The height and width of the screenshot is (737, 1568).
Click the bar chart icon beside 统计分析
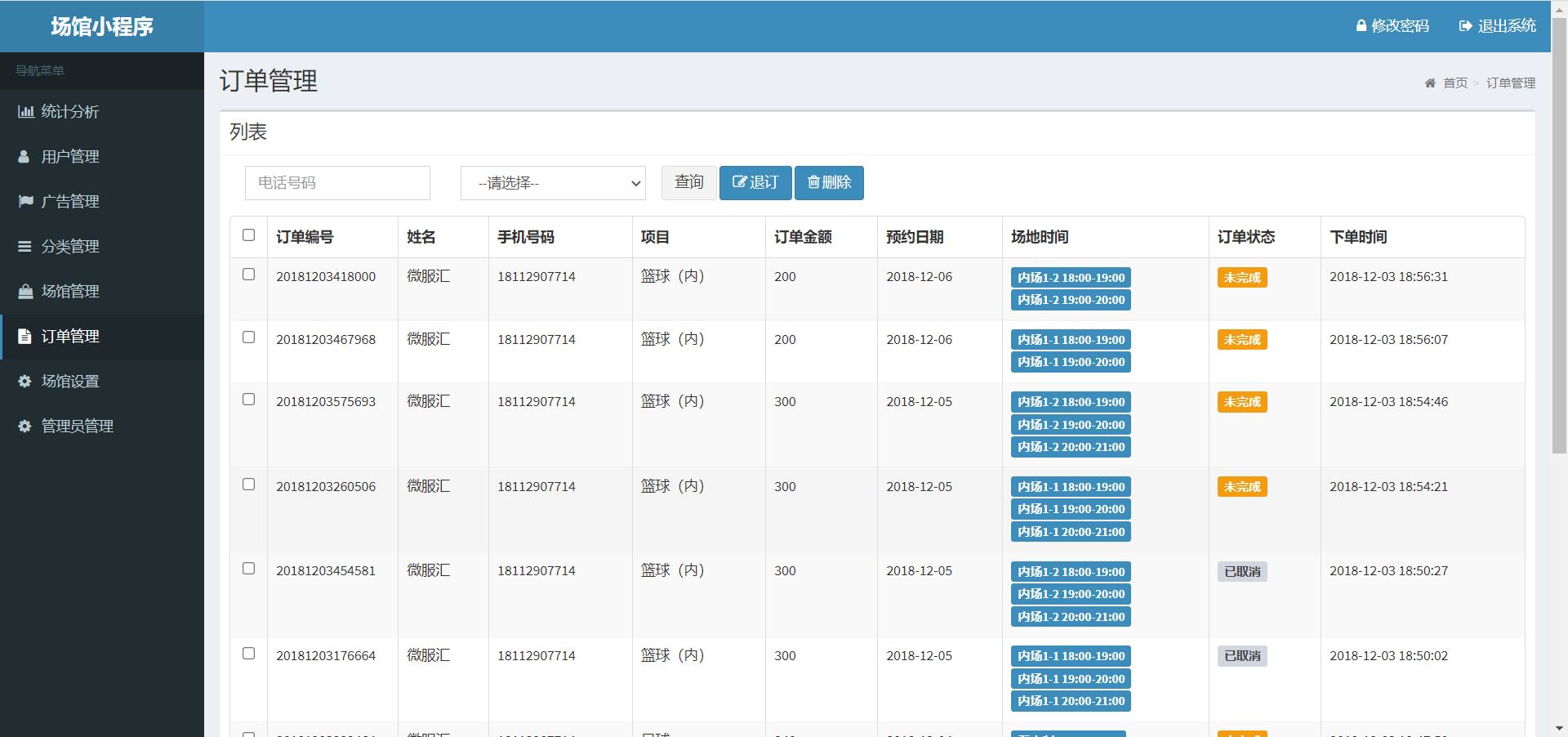tap(26, 112)
